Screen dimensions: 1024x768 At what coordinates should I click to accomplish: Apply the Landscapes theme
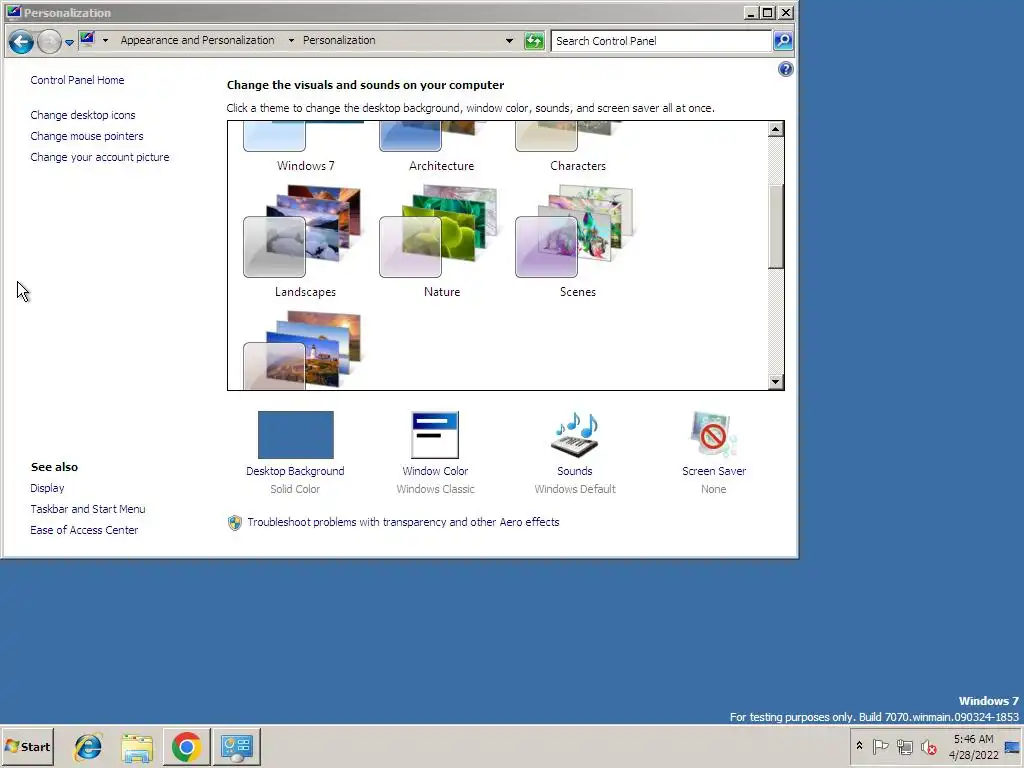(x=305, y=242)
